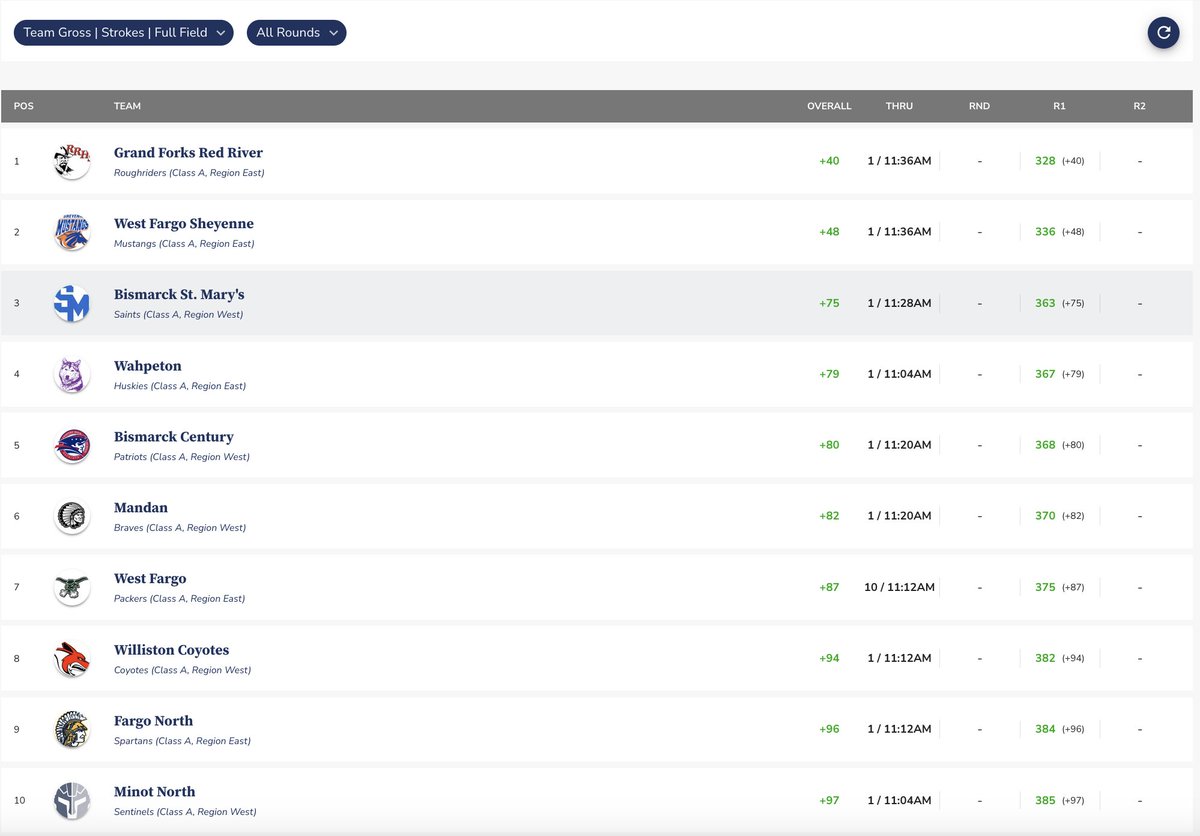Click West Fargo R1 score 375
Screen dimensions: 1200x836
tap(1045, 587)
